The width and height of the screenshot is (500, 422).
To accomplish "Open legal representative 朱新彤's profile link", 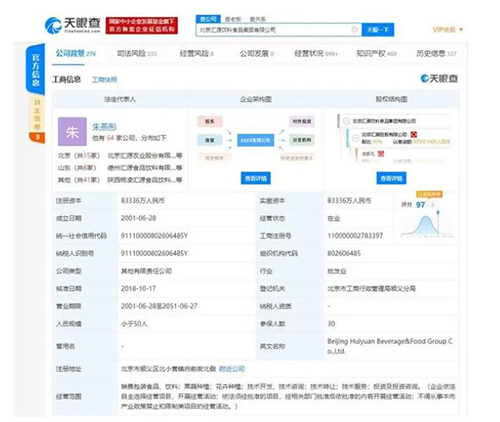I will click(x=104, y=127).
